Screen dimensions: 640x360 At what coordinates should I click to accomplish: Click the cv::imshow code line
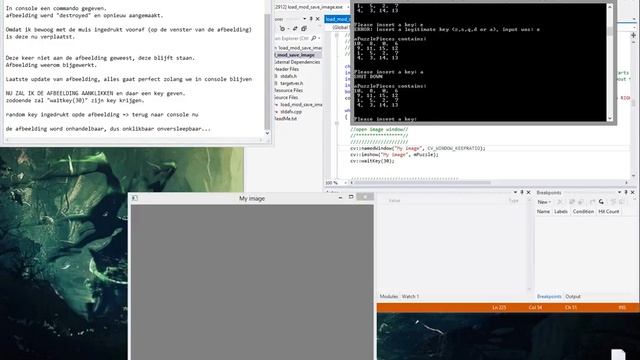pos(394,155)
